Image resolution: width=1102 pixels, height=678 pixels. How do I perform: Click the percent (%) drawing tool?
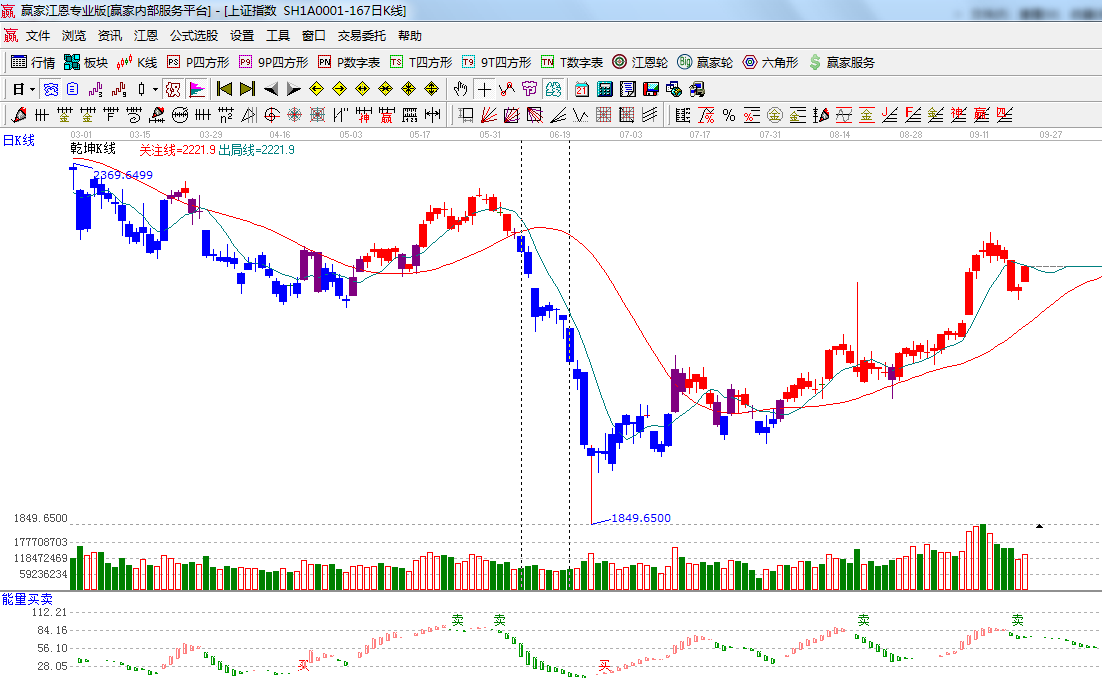[729, 115]
